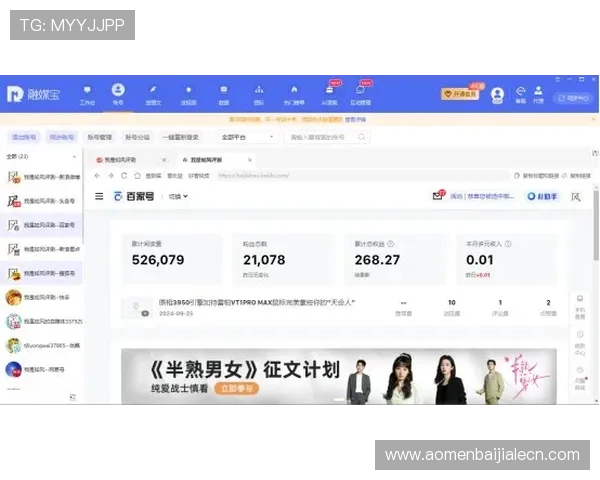
Task: Select the 新浪微博 account in sidebar
Action: pos(42,177)
